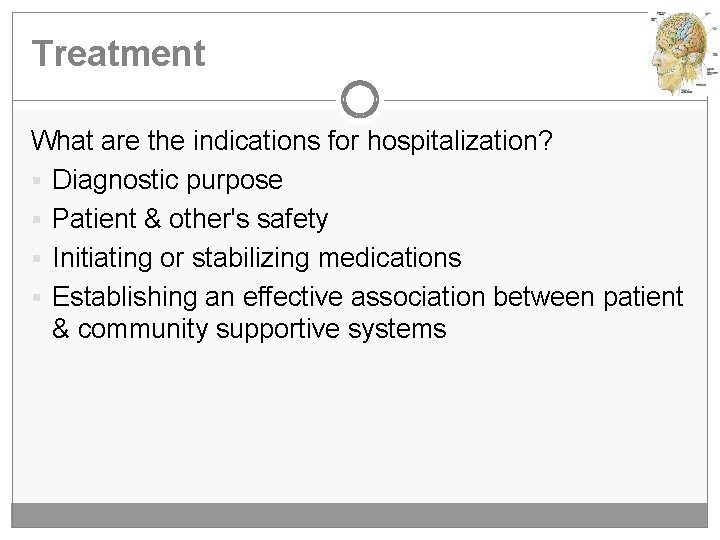This screenshot has height=540, width=720.
Task: Click the Treatment slide title
Action: (118, 53)
